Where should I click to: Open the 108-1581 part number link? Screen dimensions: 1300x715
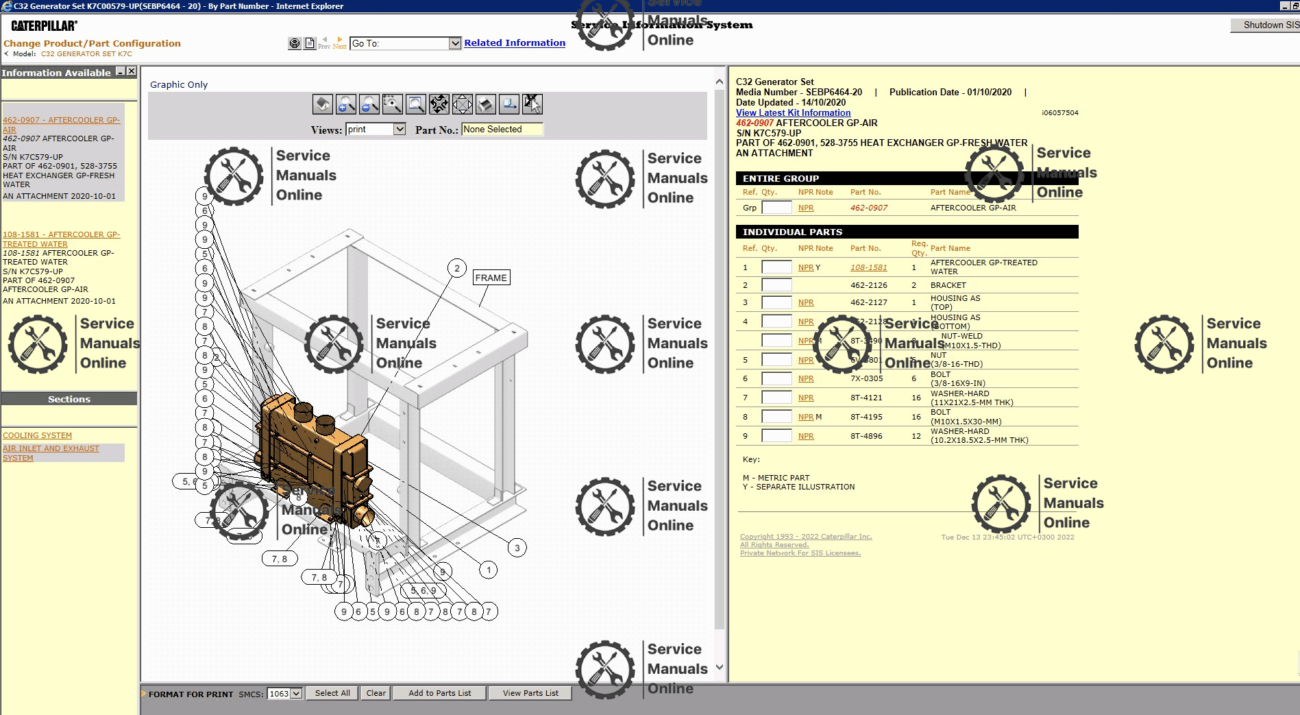tap(869, 267)
